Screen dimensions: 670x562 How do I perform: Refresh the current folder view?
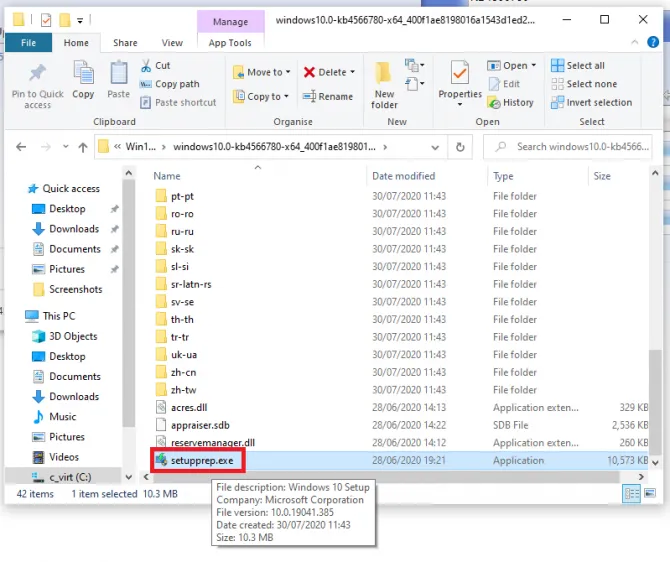click(x=460, y=147)
